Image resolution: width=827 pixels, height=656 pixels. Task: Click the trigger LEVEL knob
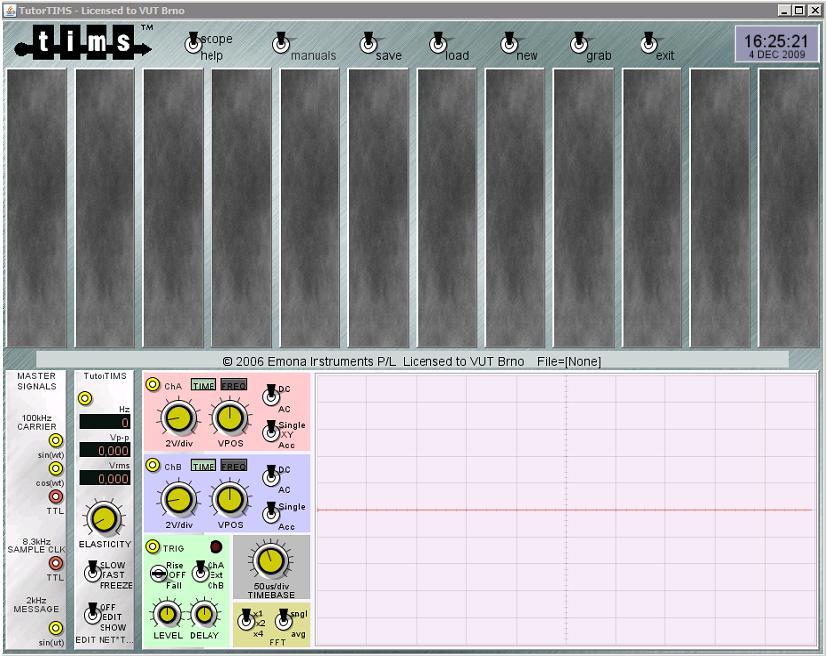167,614
